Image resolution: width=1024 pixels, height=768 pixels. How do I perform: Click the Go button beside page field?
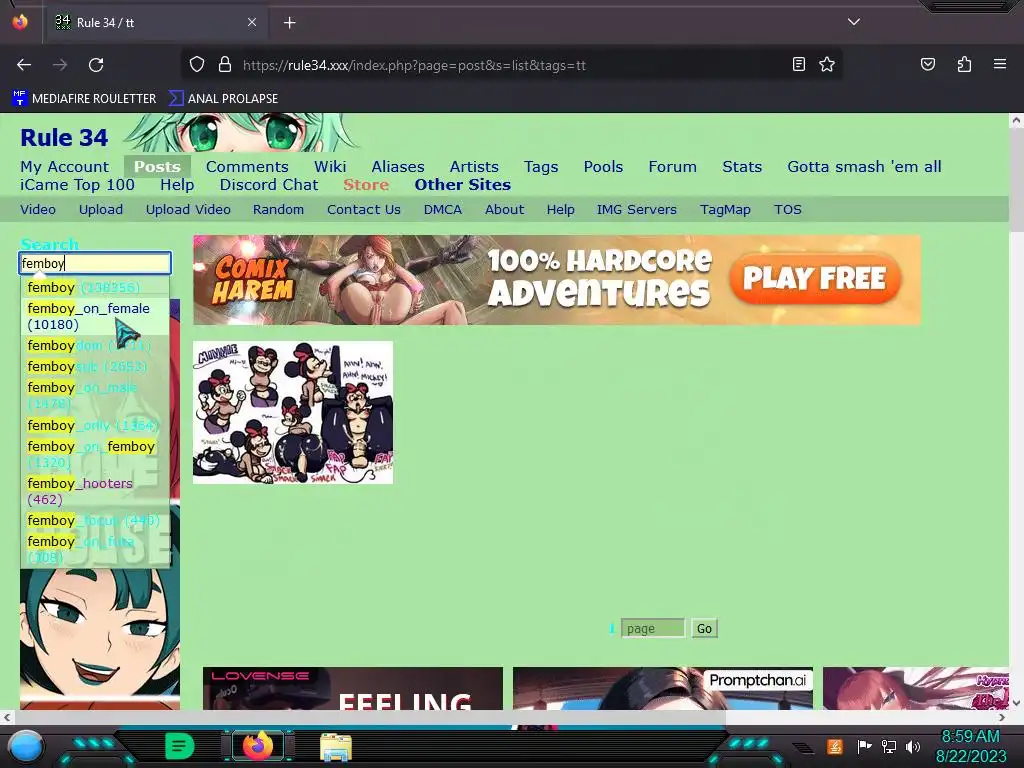pos(704,628)
